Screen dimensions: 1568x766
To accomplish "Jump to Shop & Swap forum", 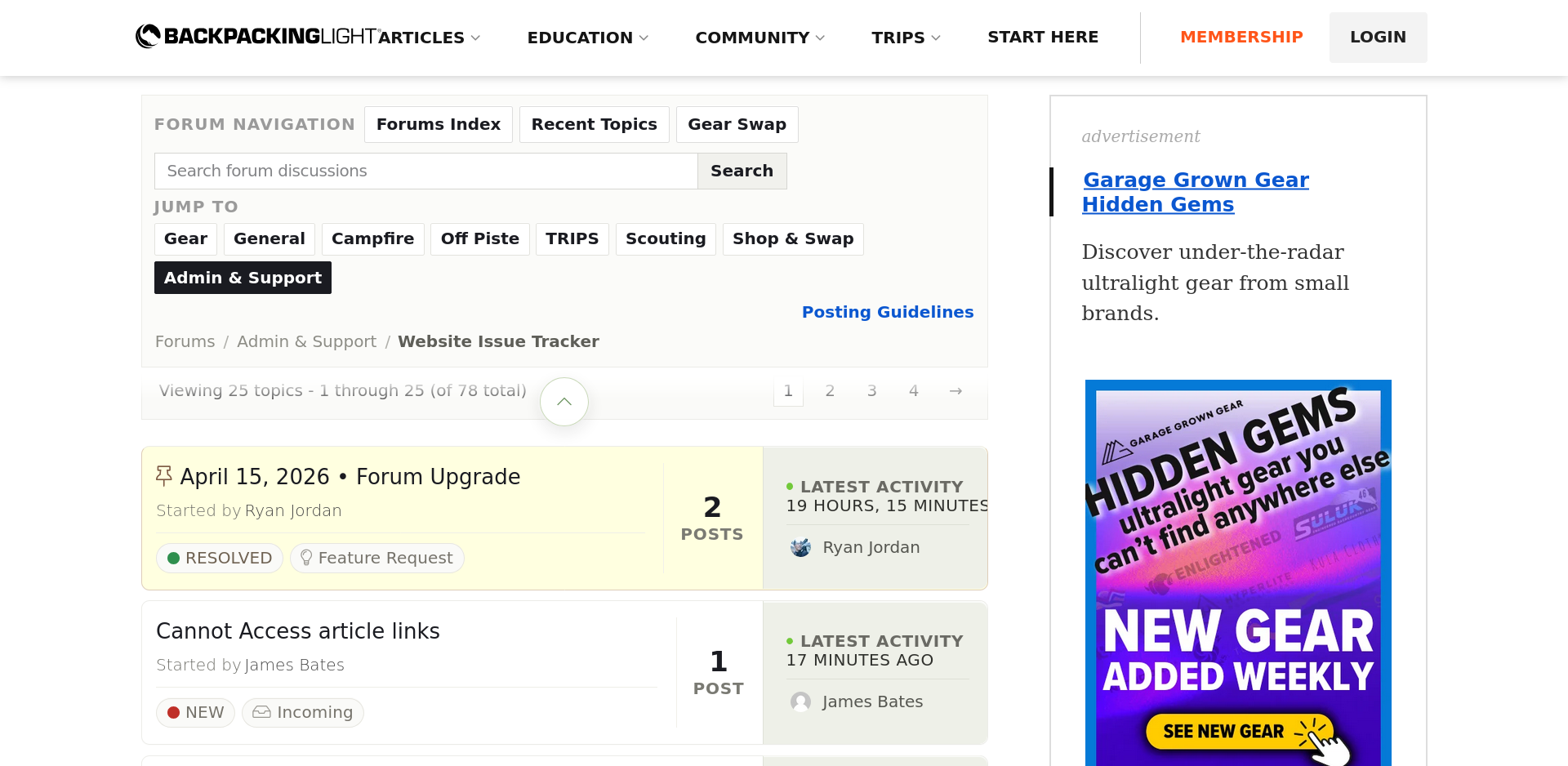I will point(793,238).
